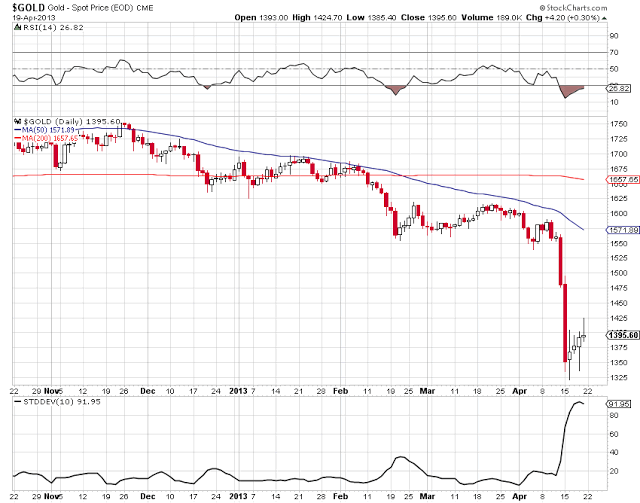Click the final candlestick near 1395 on price chart
This screenshot has height=503, width=640.
584,336
